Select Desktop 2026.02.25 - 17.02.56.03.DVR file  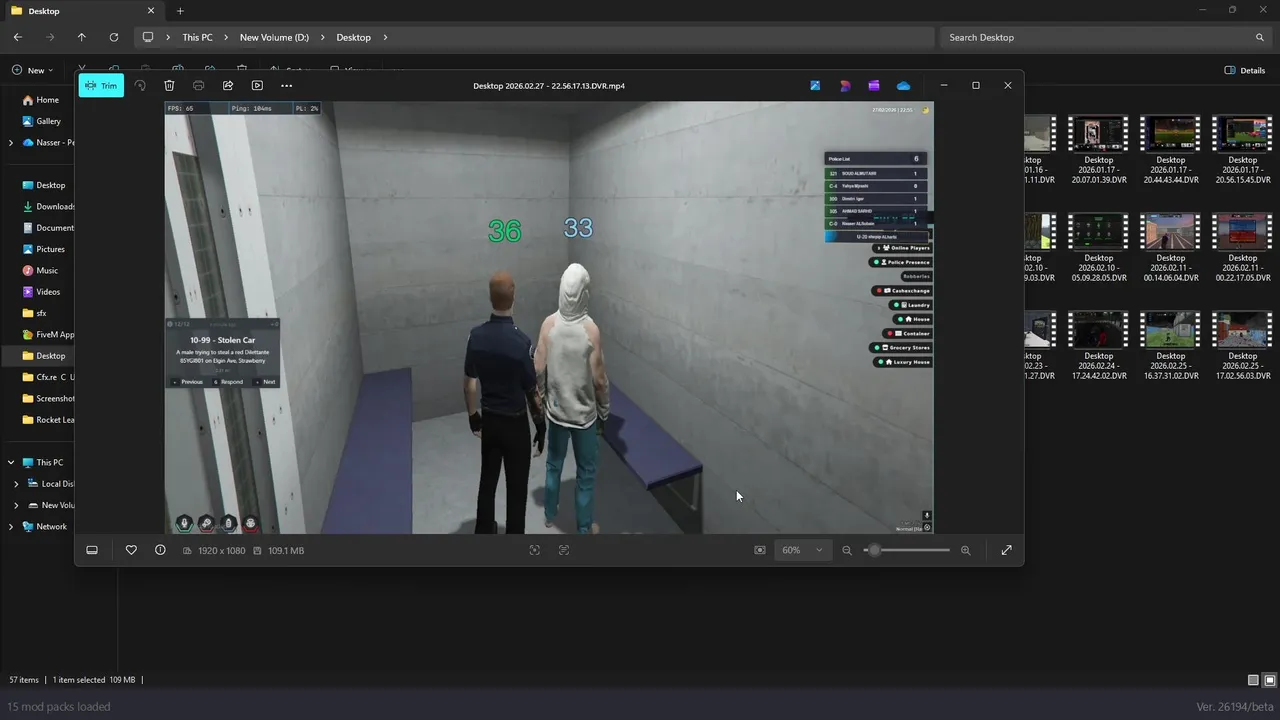(x=1243, y=346)
